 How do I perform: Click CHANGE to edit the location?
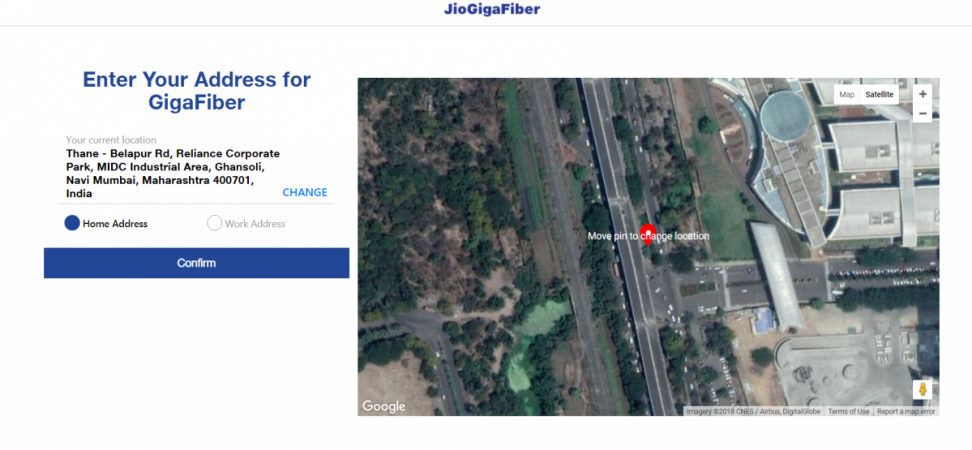tap(305, 192)
